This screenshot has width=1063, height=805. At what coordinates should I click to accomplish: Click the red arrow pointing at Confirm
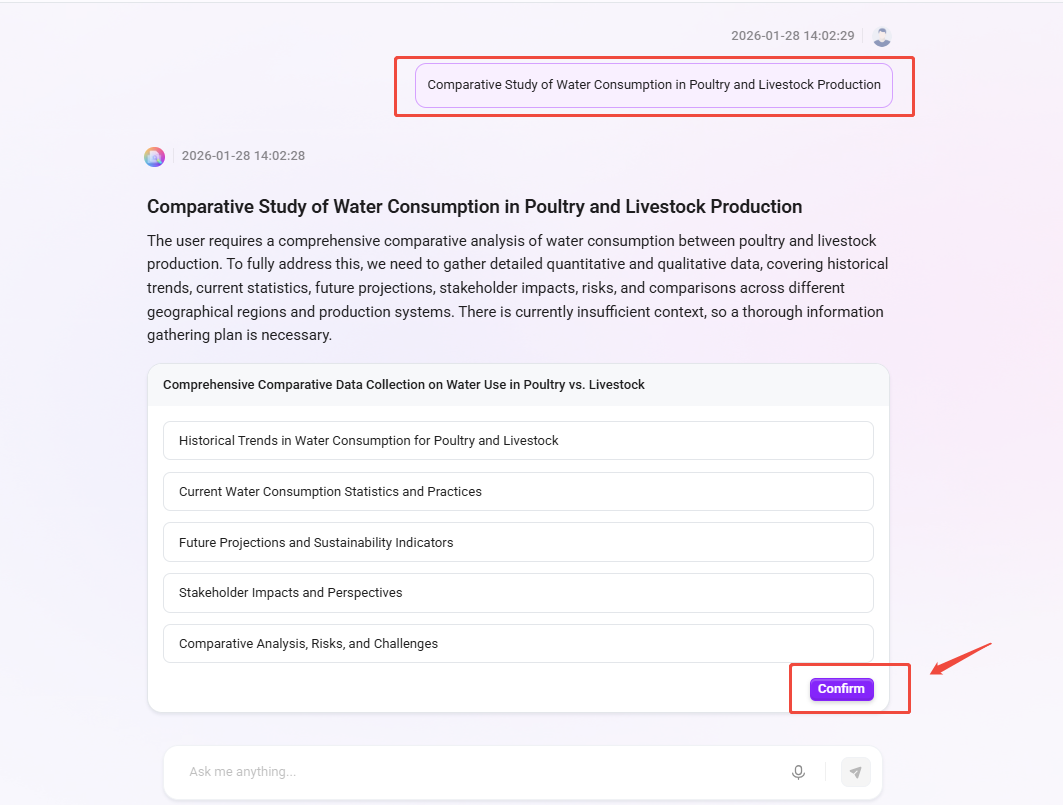pos(960,658)
